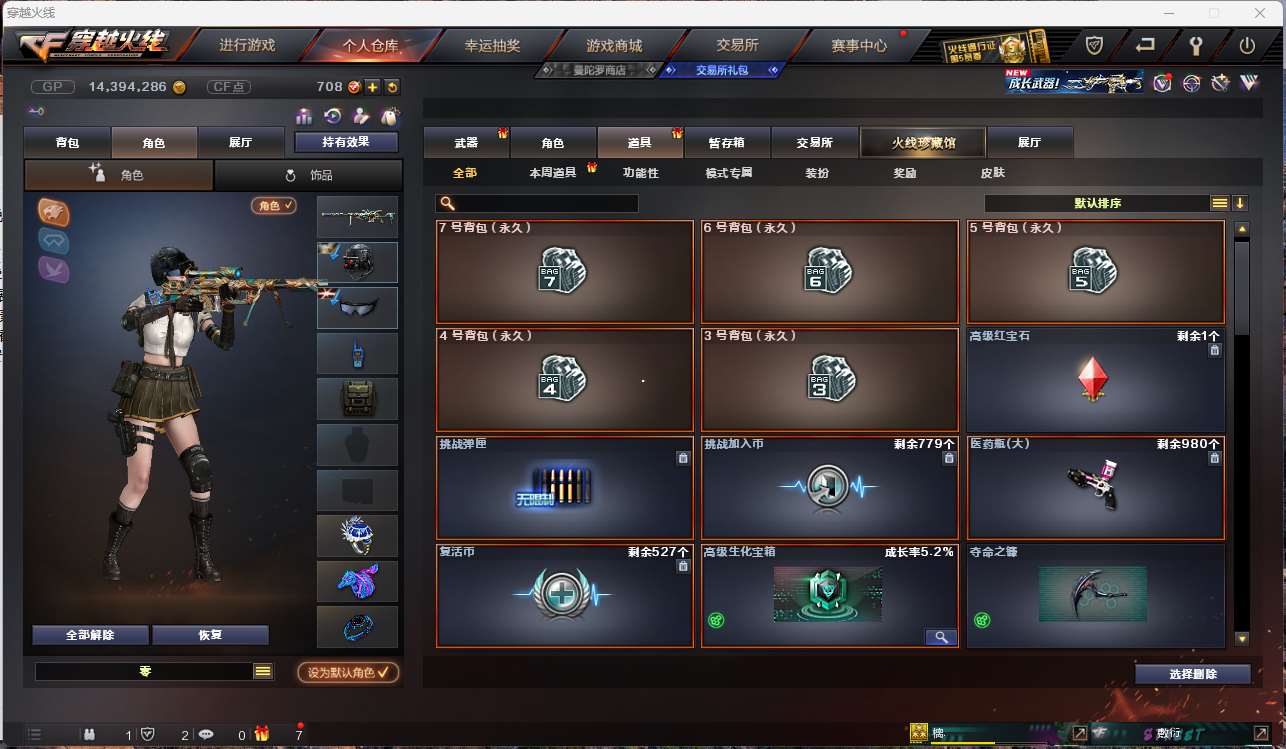The width and height of the screenshot is (1286, 749).
Task: Click the 选择删除 button
Action: click(1193, 674)
